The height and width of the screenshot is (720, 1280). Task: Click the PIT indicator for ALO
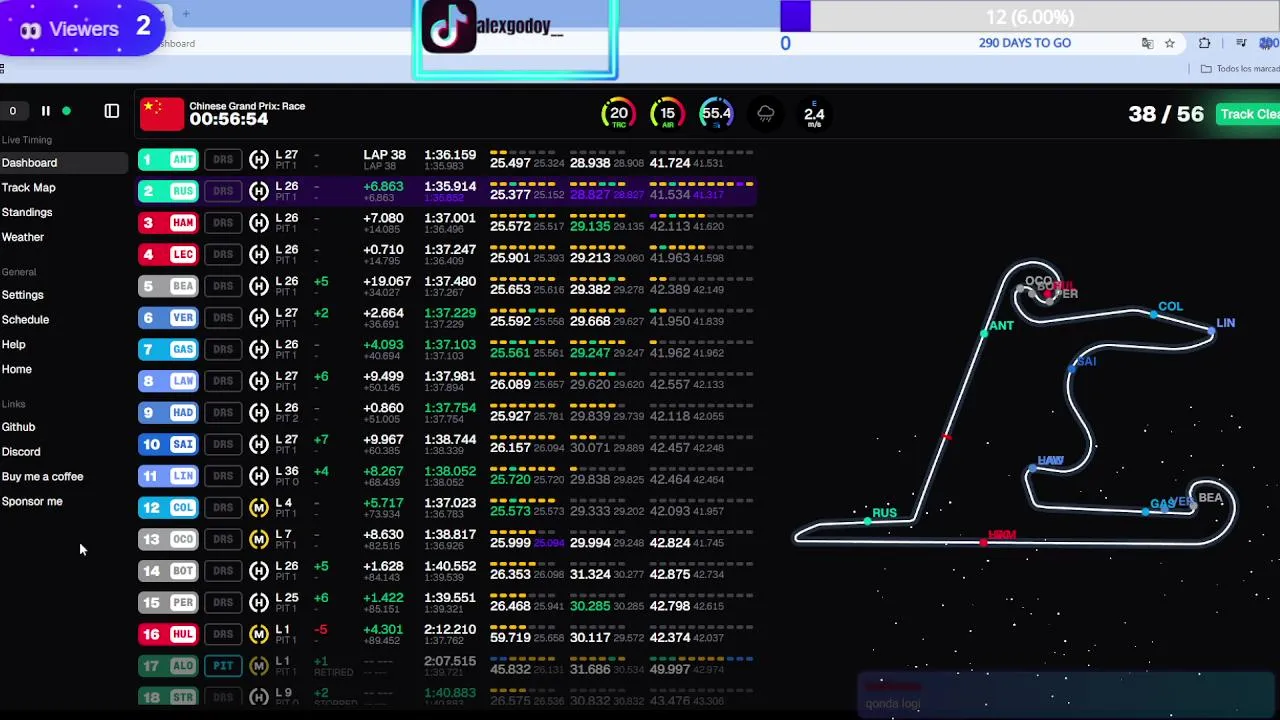pos(223,665)
